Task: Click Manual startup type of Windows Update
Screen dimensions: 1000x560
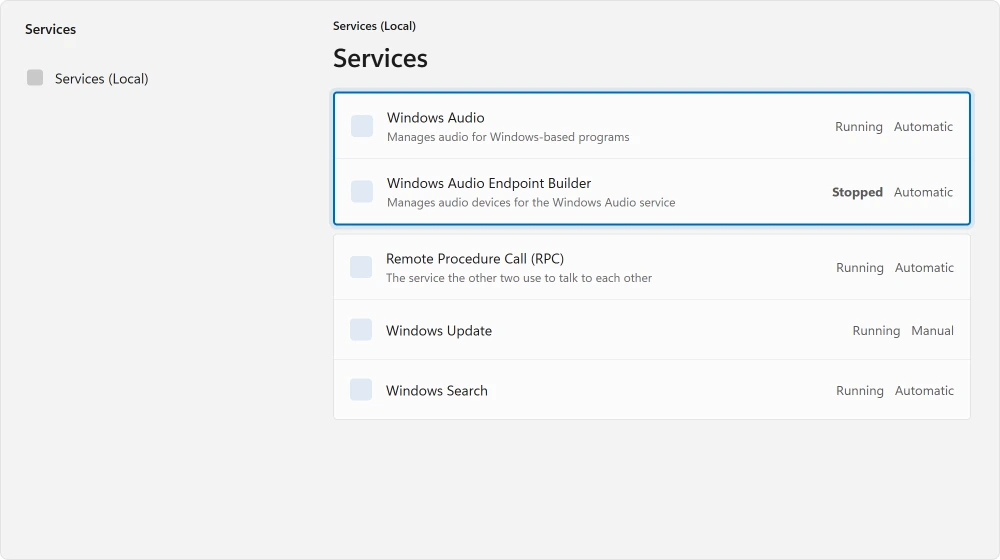Action: pos(932,330)
